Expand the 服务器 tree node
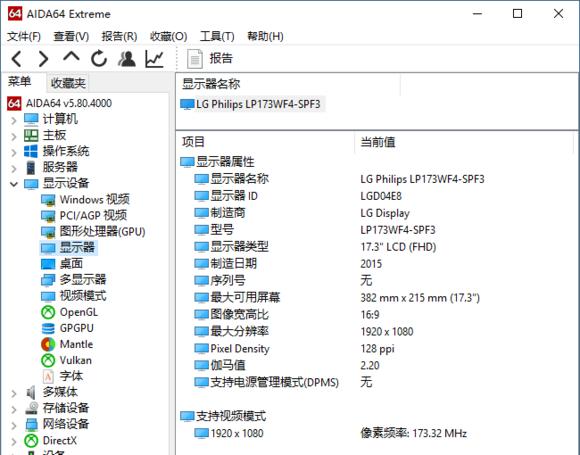Image resolution: width=580 pixels, height=455 pixels. tap(14, 169)
